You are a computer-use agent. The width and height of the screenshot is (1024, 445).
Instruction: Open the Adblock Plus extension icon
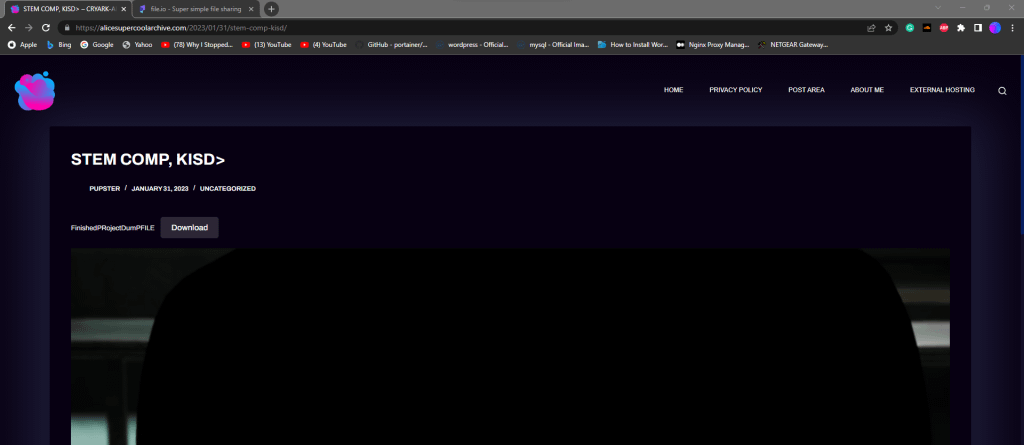click(943, 28)
